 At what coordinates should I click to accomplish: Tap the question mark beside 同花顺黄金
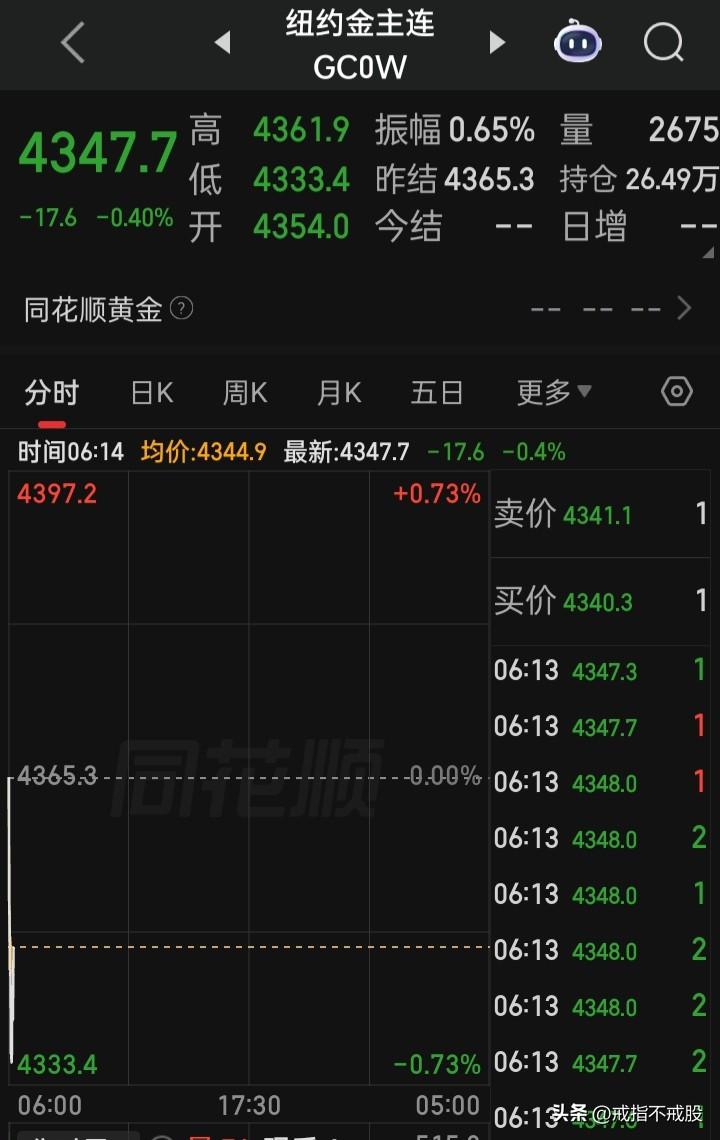pos(181,308)
